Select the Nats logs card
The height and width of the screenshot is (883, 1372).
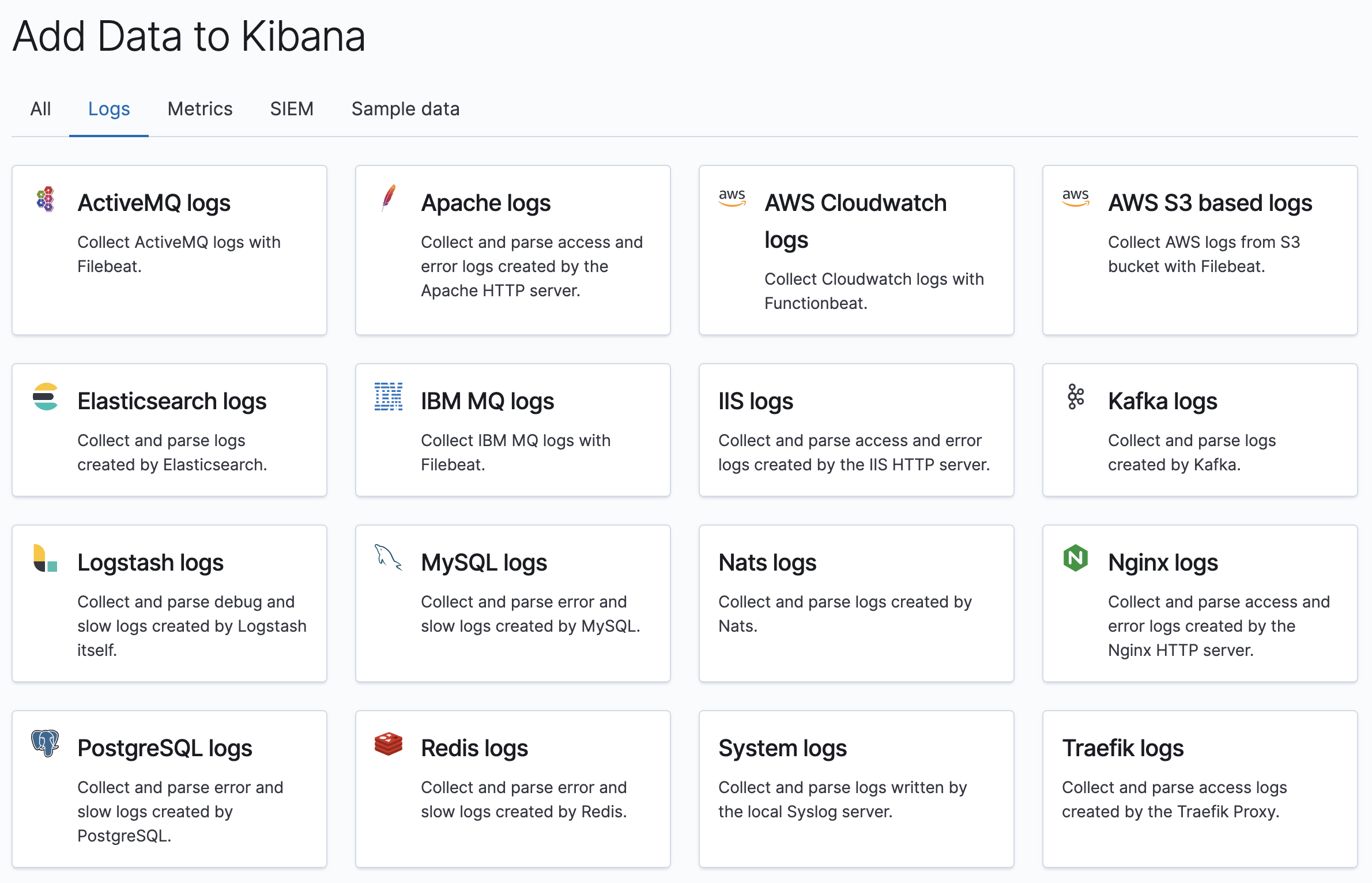(x=856, y=603)
